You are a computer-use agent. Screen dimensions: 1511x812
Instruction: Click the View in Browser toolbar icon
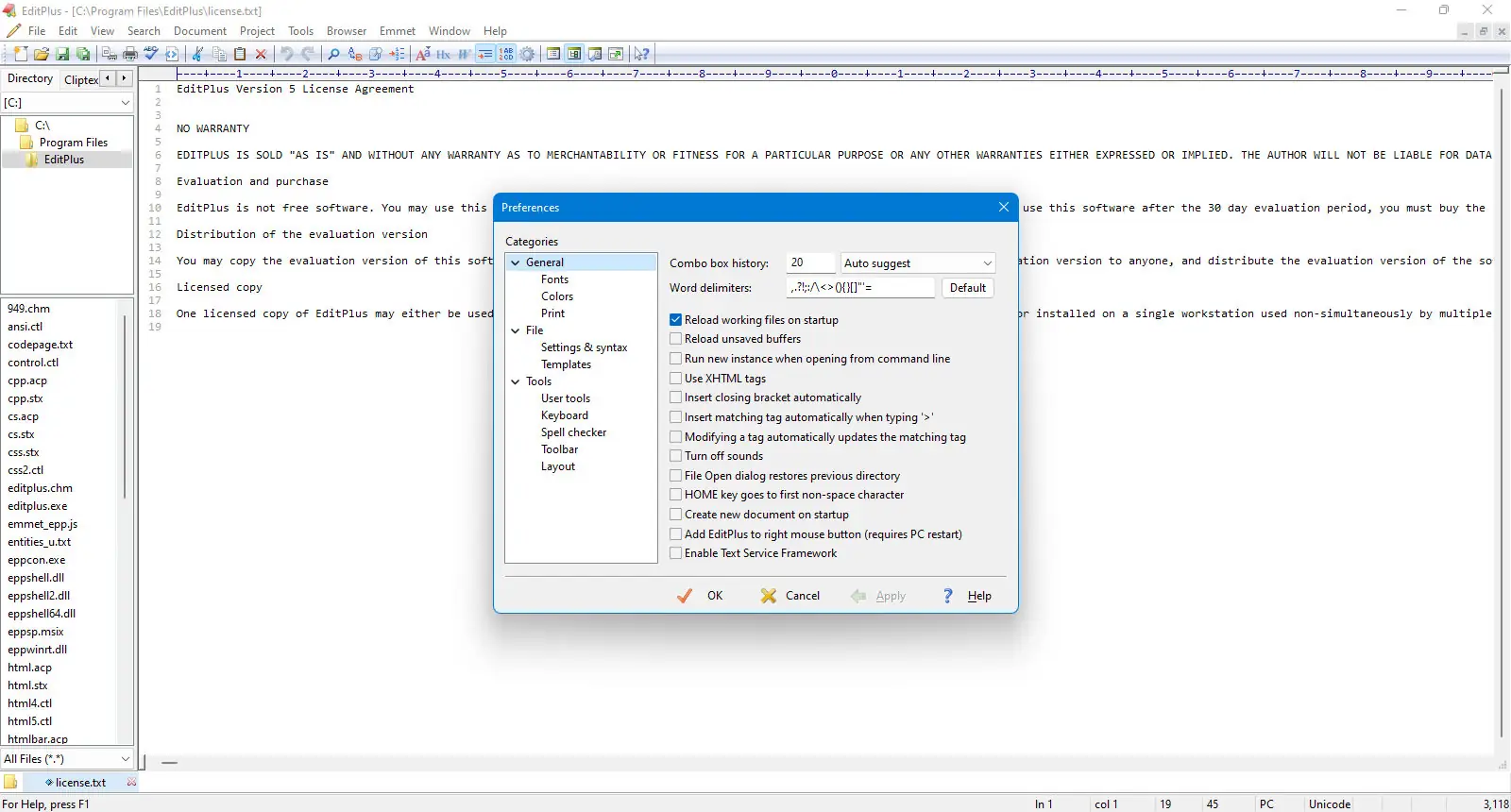click(x=616, y=54)
